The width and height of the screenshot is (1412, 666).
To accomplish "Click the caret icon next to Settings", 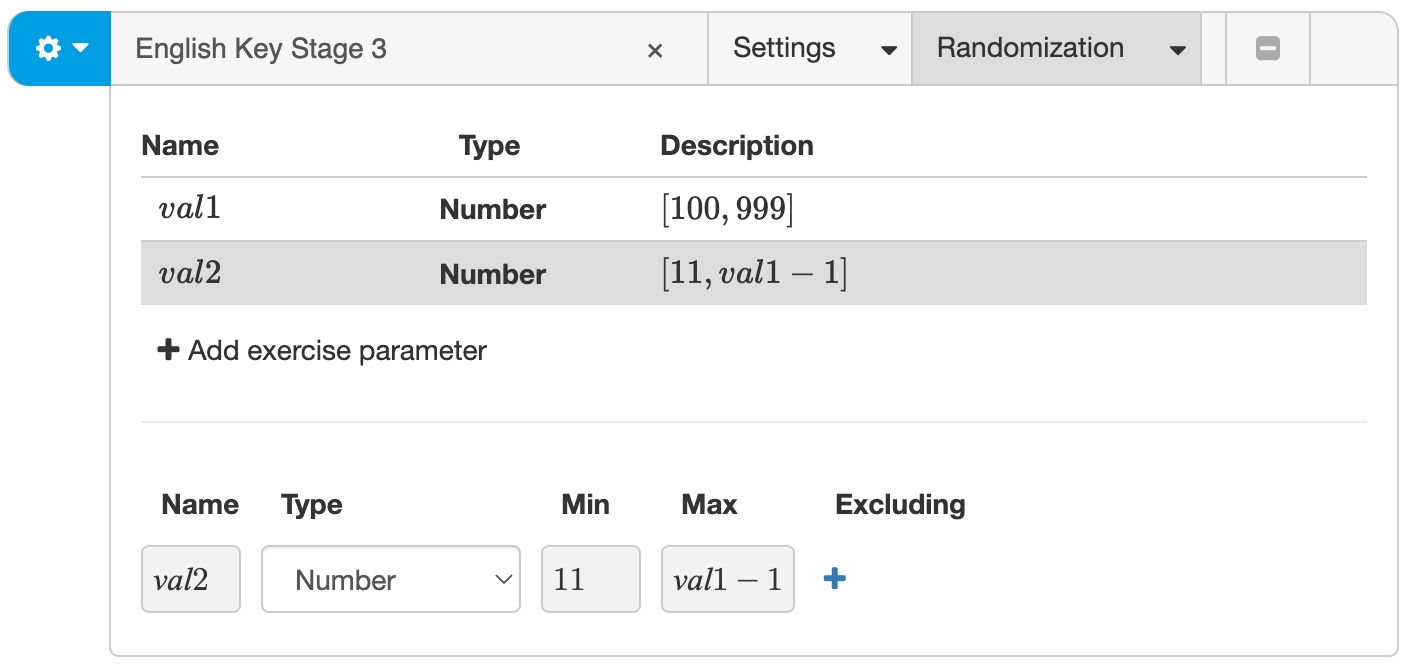I will [x=889, y=48].
